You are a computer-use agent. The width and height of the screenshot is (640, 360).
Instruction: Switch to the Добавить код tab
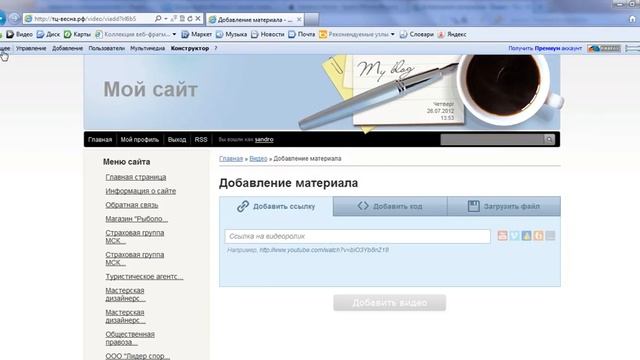point(390,206)
